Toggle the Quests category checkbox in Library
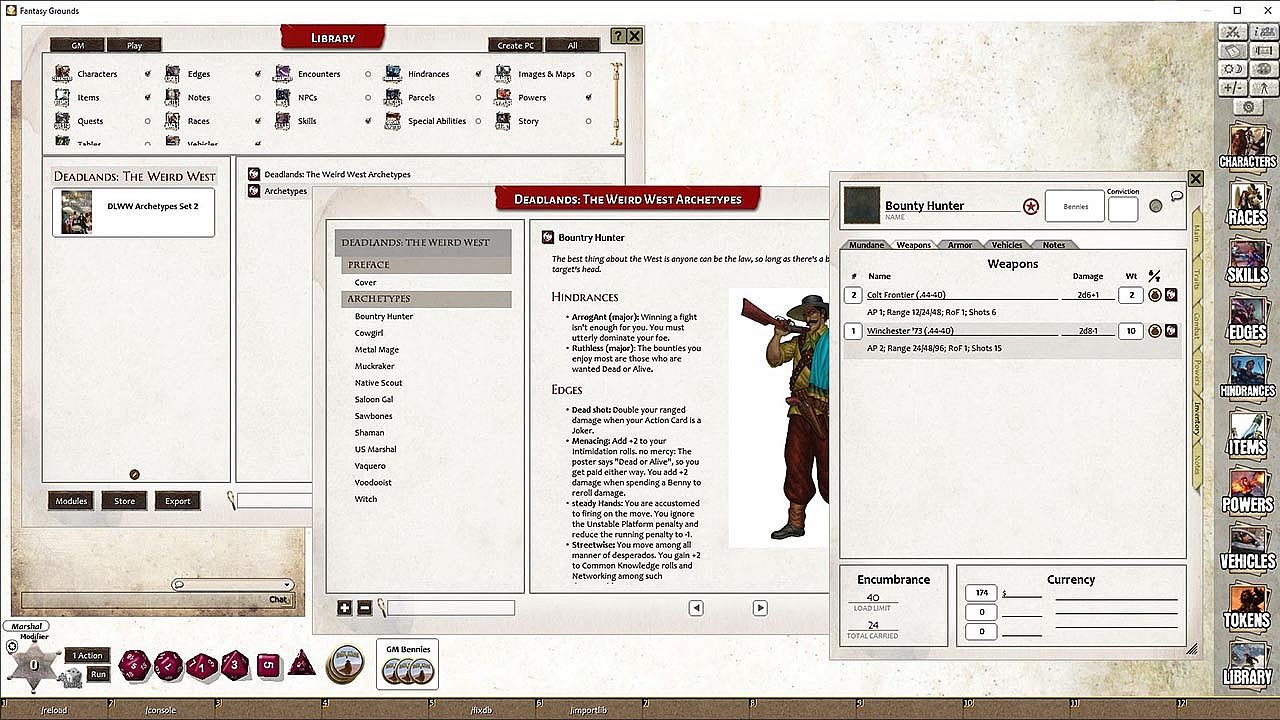 (x=148, y=121)
